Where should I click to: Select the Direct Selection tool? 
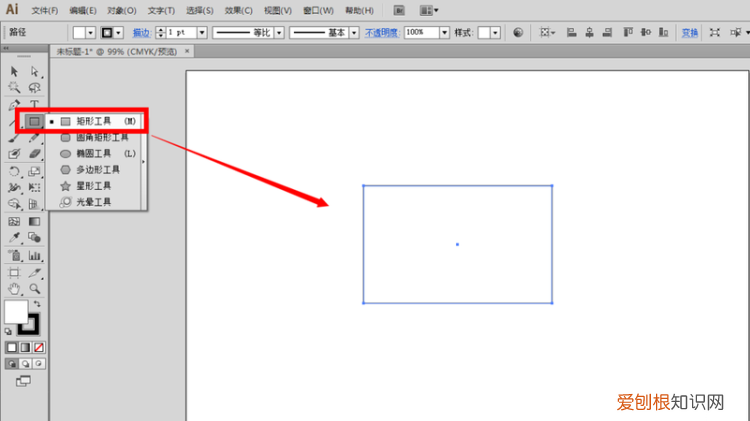[34, 72]
